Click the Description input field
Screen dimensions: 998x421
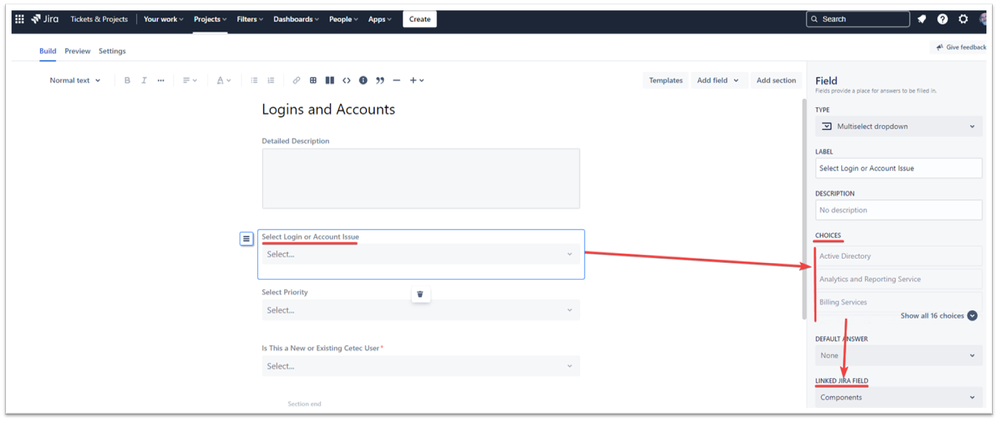click(899, 210)
